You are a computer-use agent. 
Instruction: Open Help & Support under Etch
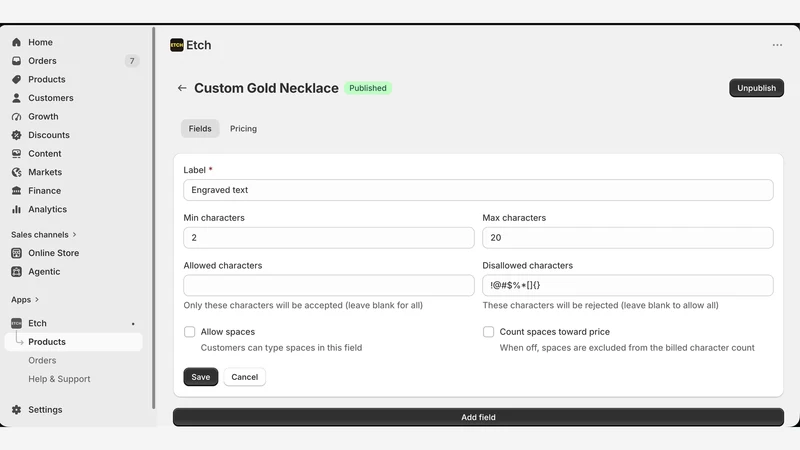pos(59,379)
